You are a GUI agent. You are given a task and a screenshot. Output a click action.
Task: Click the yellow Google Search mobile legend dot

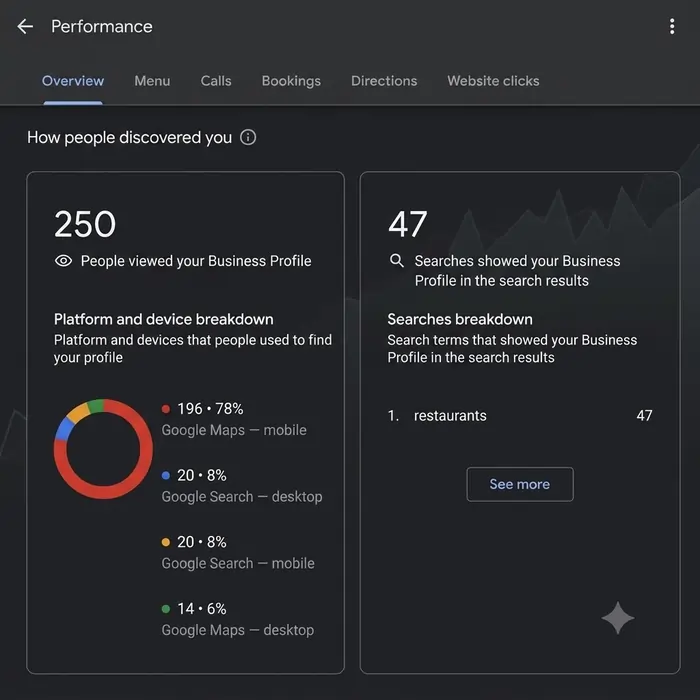[166, 542]
